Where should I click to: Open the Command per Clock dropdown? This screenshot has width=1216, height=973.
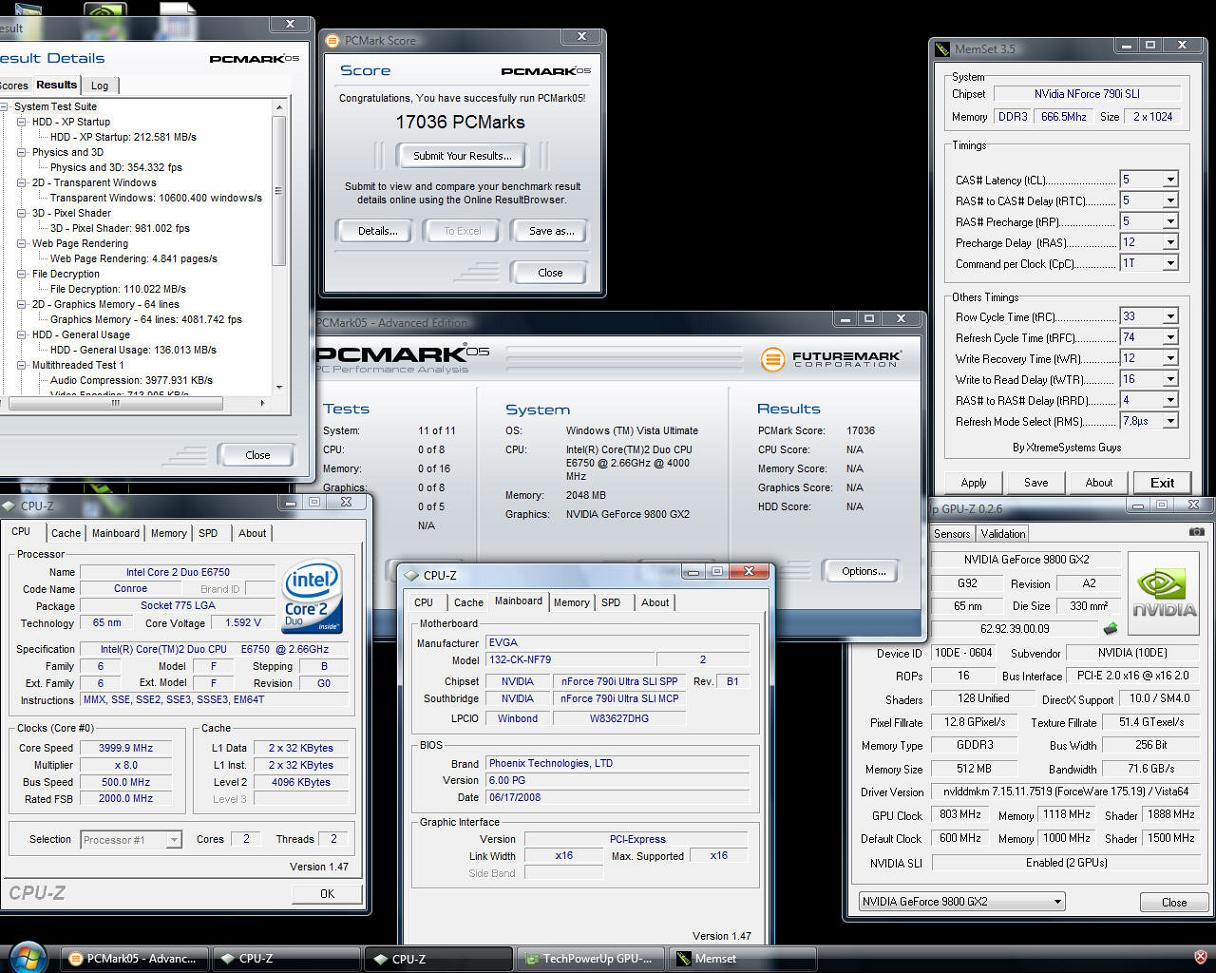[1170, 263]
